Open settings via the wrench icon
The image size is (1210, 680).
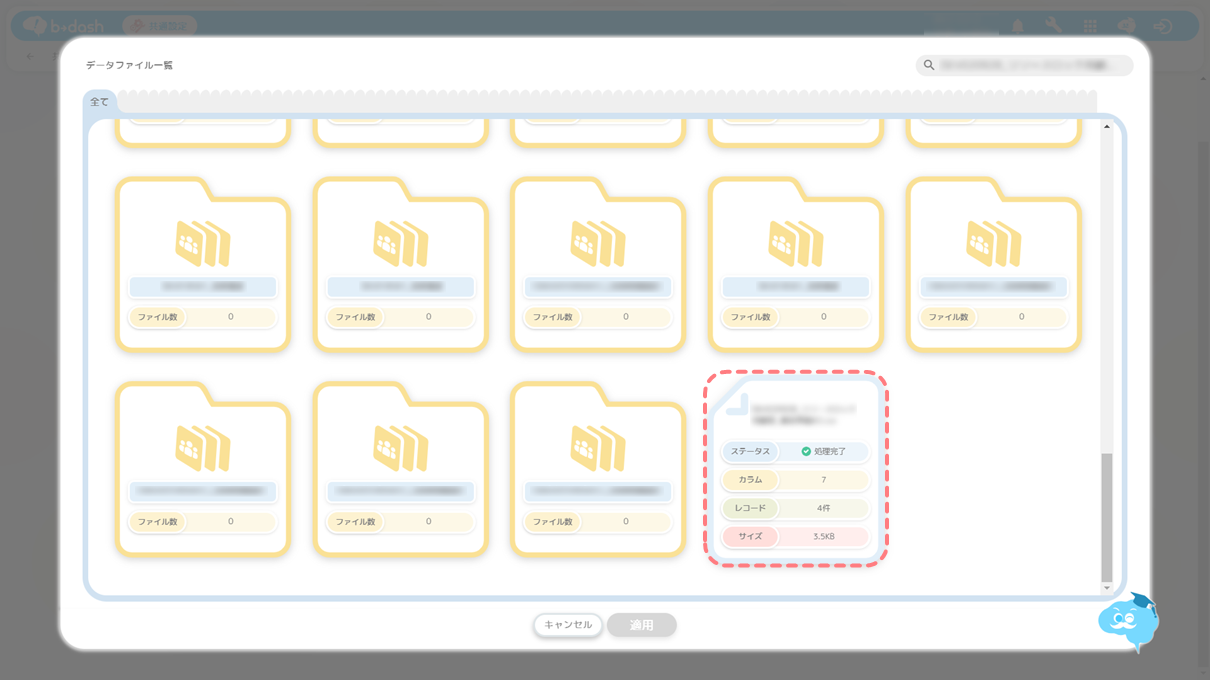point(1053,26)
